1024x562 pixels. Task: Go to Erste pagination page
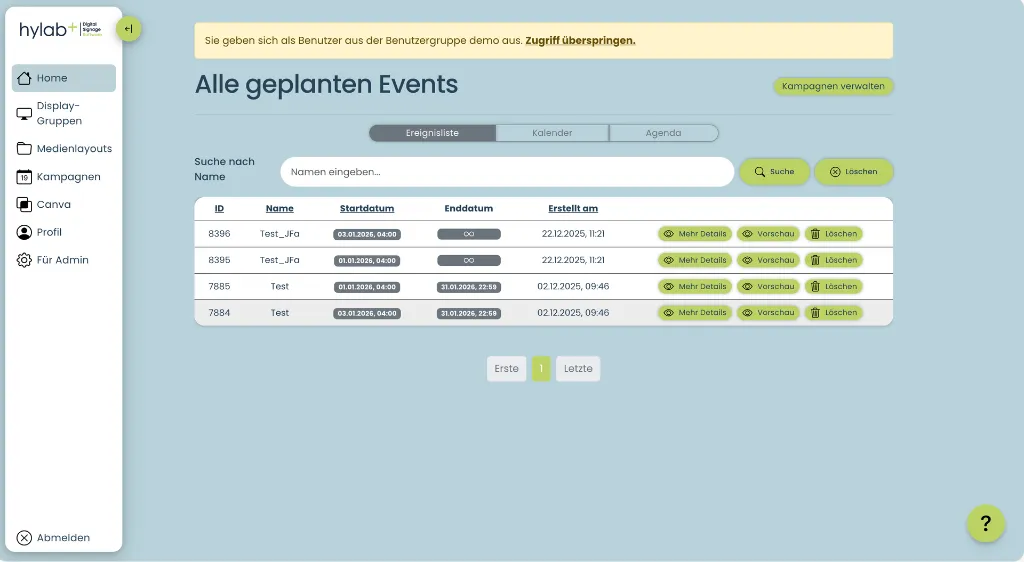point(506,369)
